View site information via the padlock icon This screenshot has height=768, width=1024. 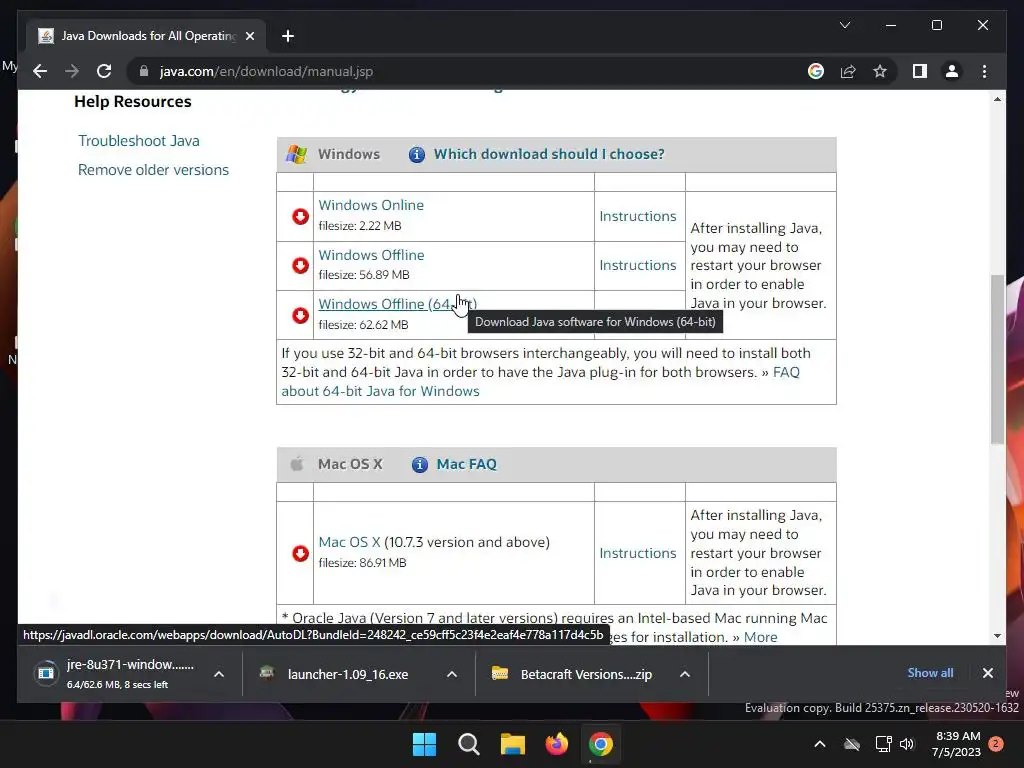(144, 71)
